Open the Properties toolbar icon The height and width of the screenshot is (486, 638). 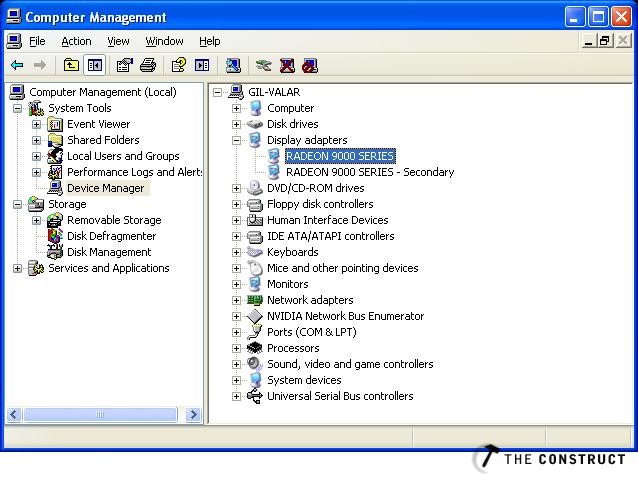125,65
